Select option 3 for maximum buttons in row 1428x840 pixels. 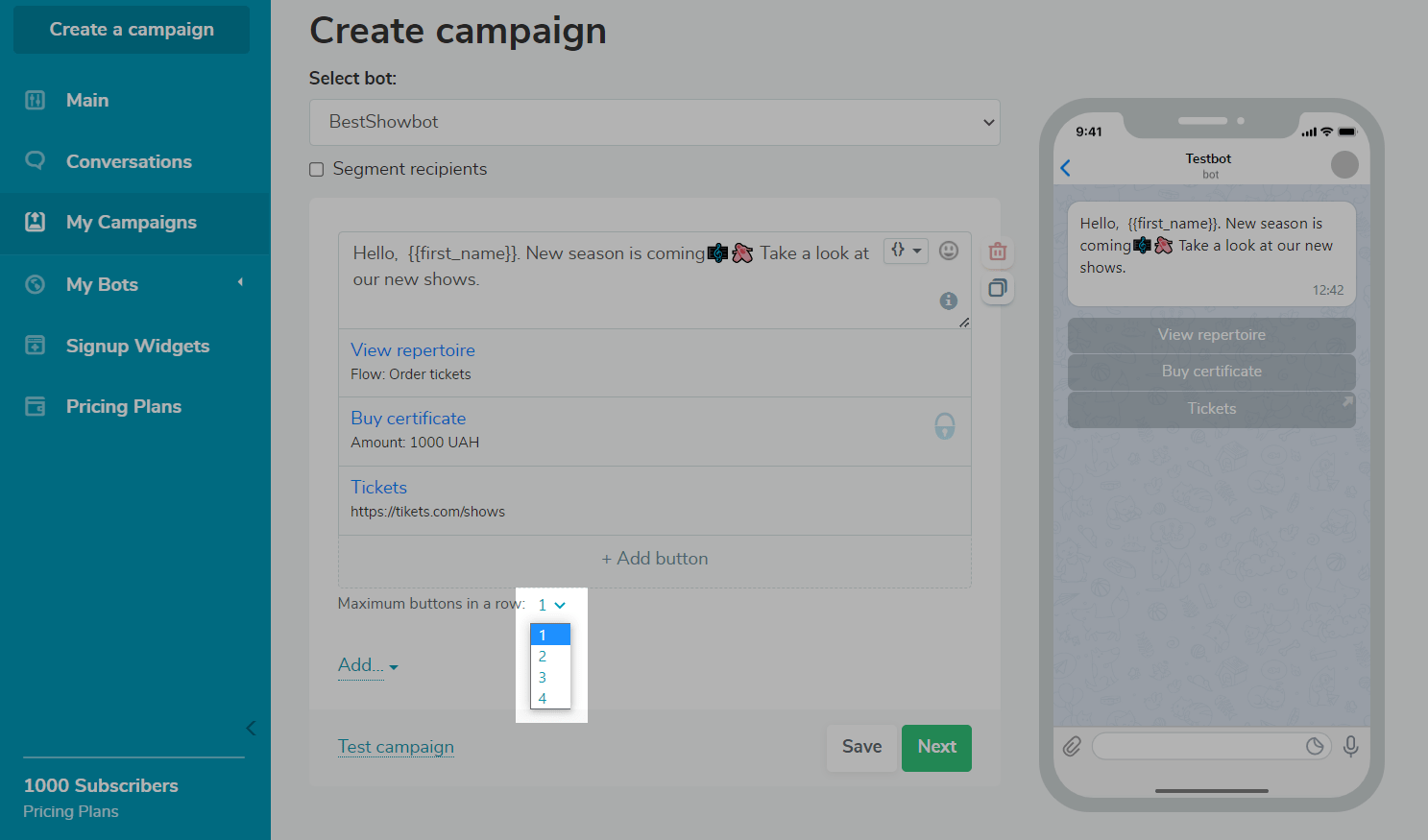[x=543, y=678]
